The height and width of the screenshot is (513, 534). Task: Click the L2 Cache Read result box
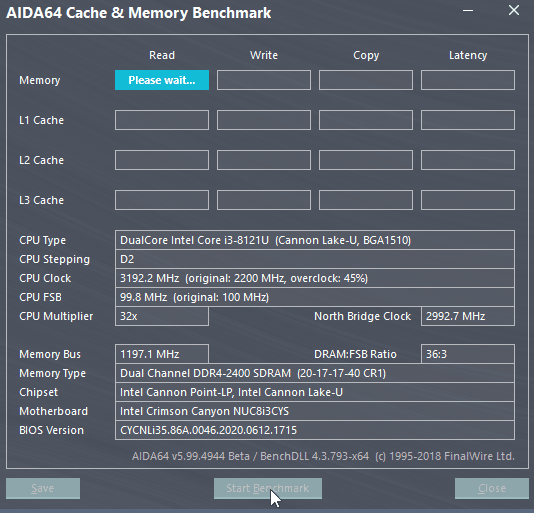click(162, 160)
